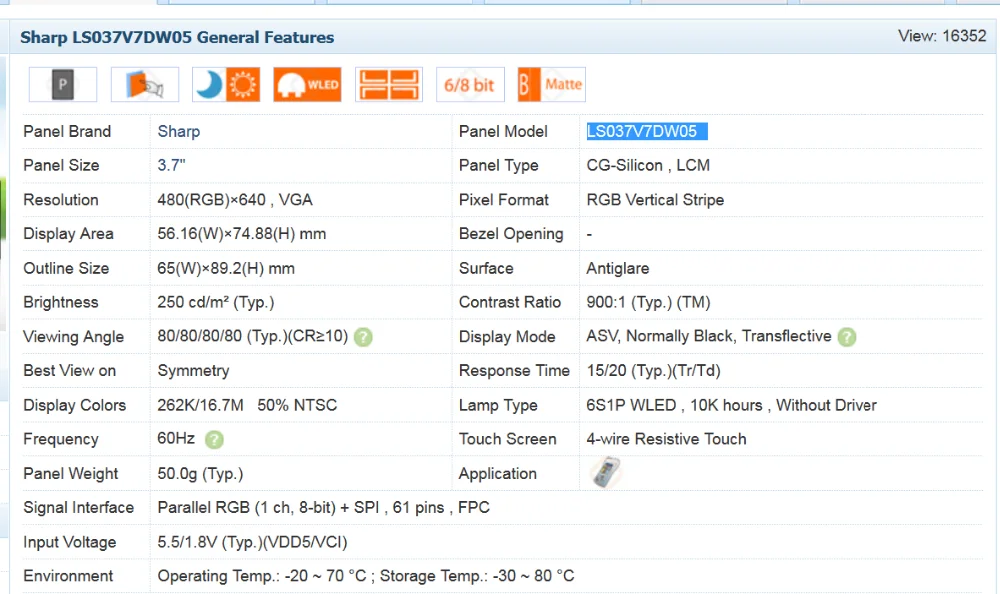Click outline size value 65(W)×89.2(H) mm

pyautogui.click(x=226, y=269)
